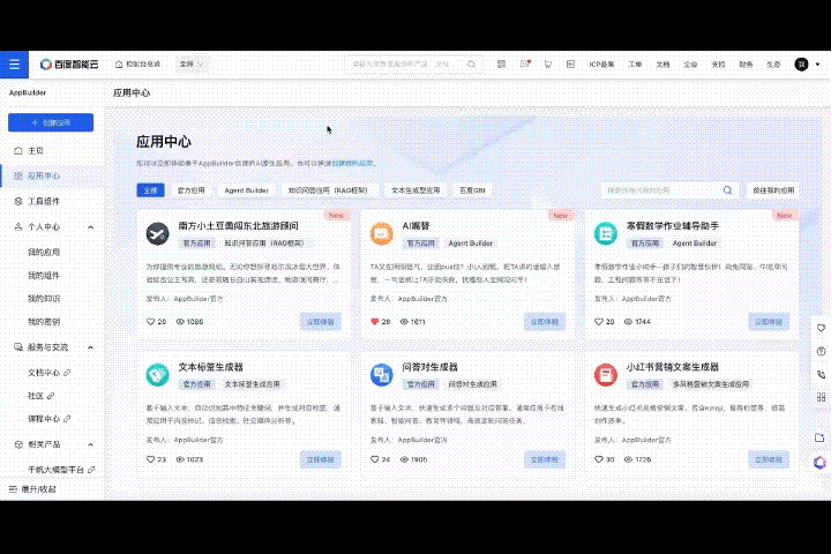Screen dimensions: 832x554
Task: Open the 千帆大模型平台 external link
Action: 61,470
